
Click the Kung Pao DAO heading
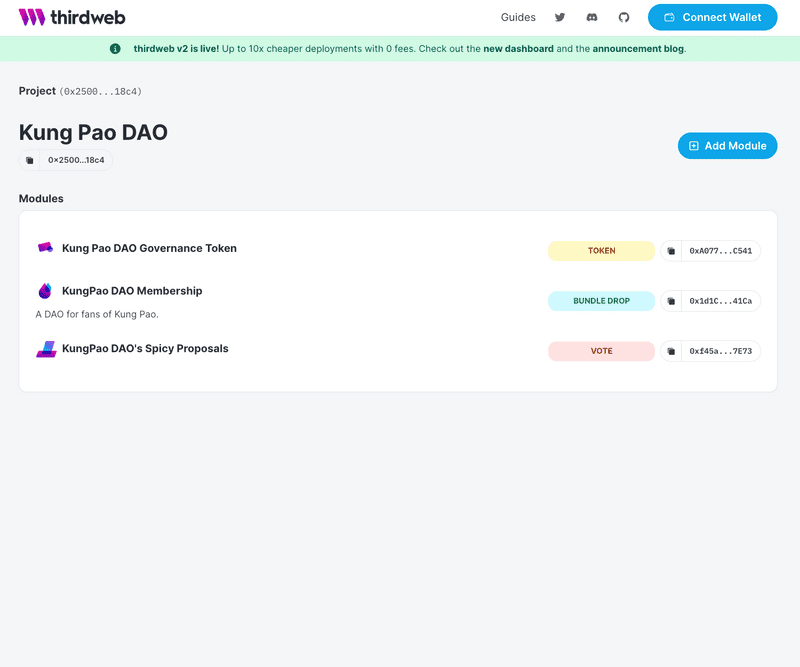click(93, 132)
